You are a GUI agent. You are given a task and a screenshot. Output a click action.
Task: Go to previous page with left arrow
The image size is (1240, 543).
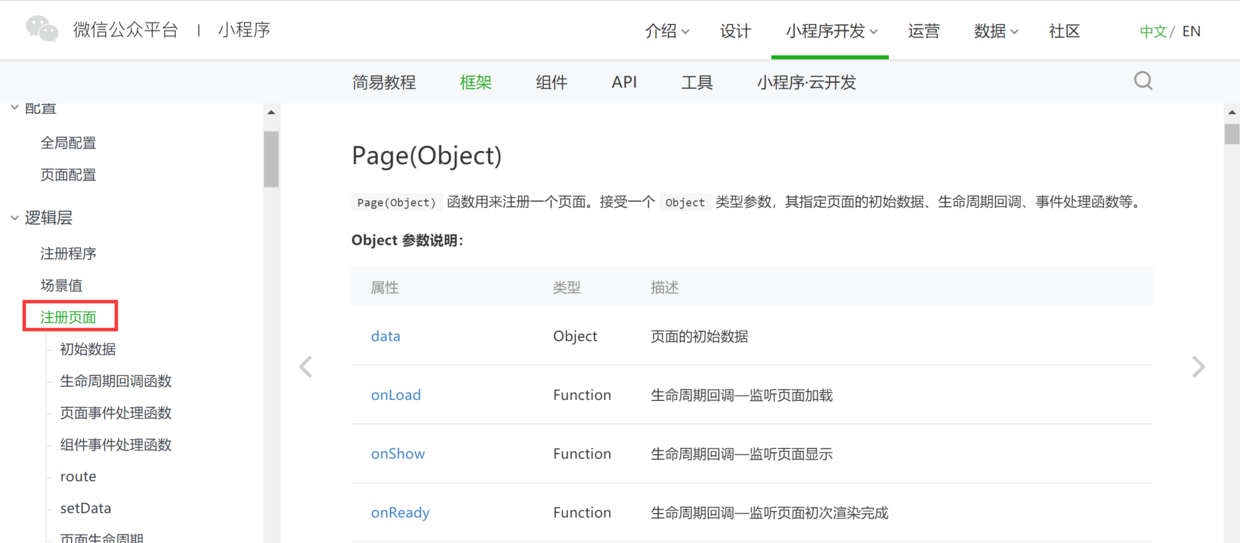coord(306,367)
